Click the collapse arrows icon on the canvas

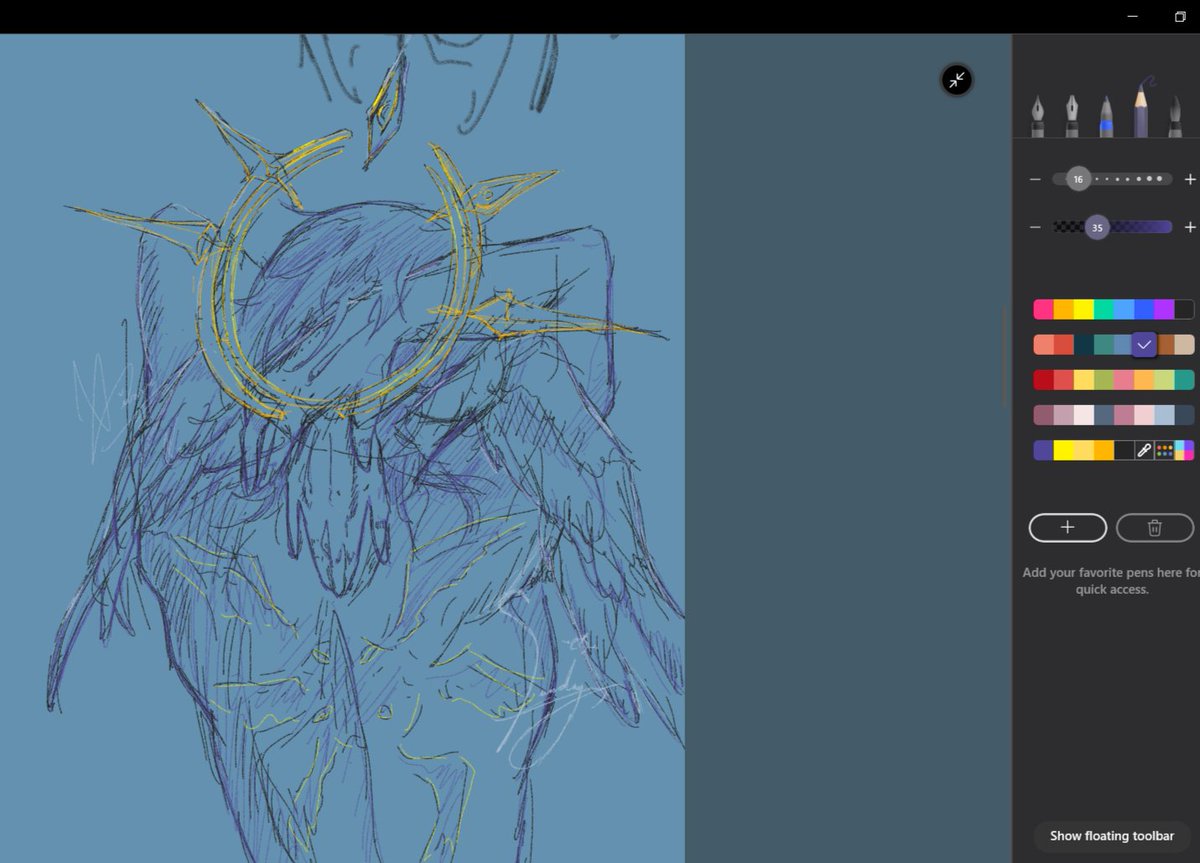[956, 80]
